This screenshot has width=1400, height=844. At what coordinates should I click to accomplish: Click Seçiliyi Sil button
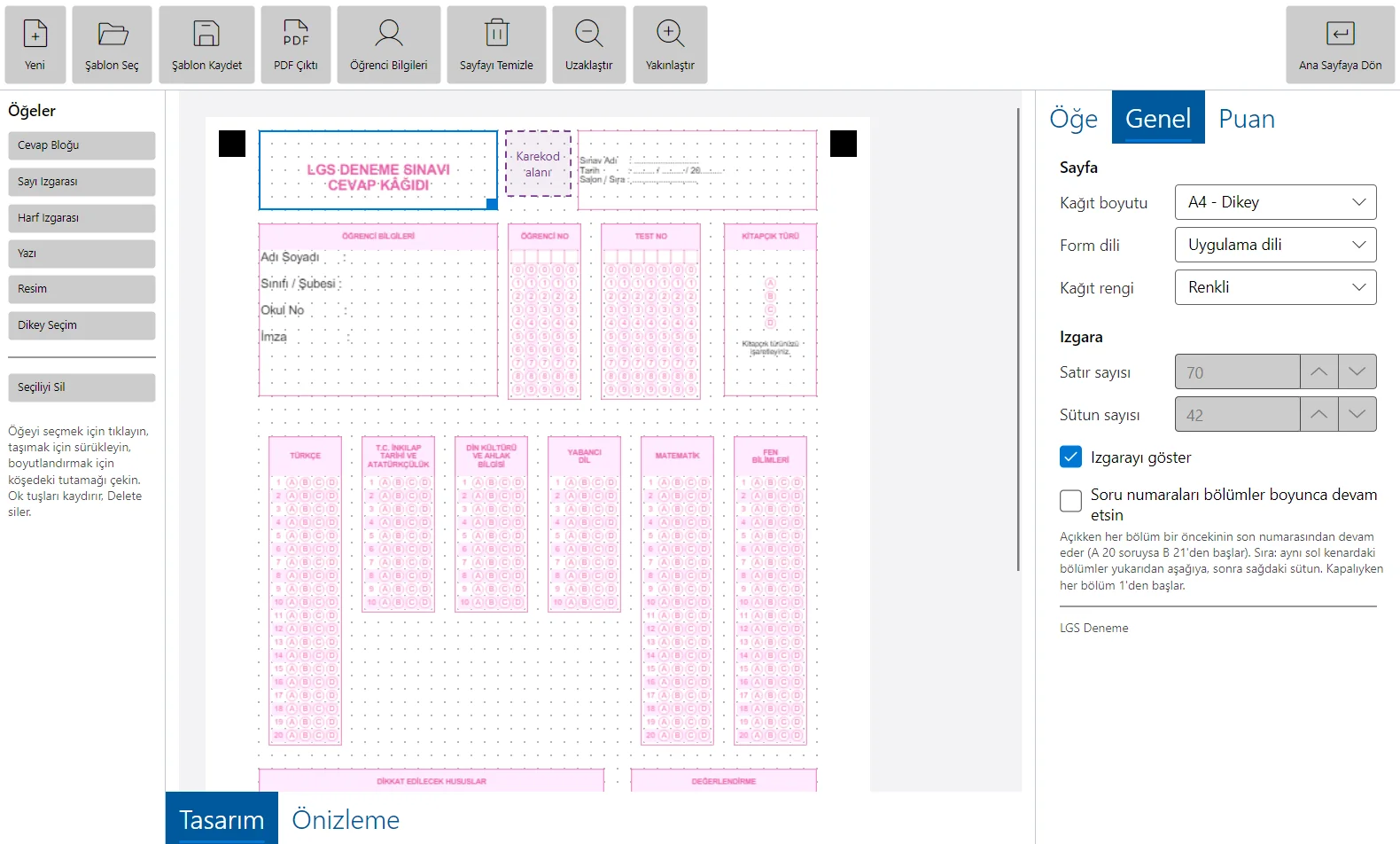coord(82,387)
